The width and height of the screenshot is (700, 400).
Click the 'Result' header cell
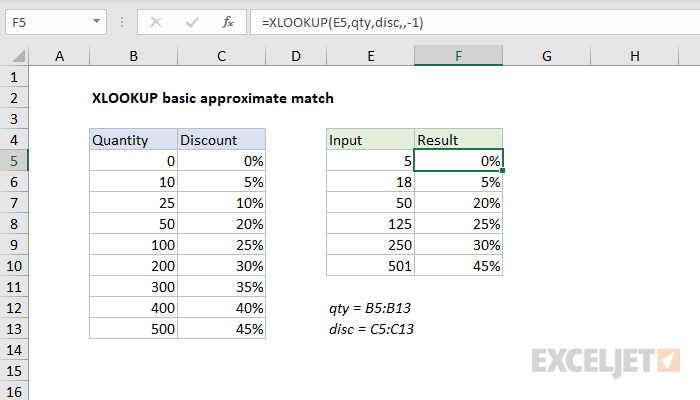[x=458, y=140]
